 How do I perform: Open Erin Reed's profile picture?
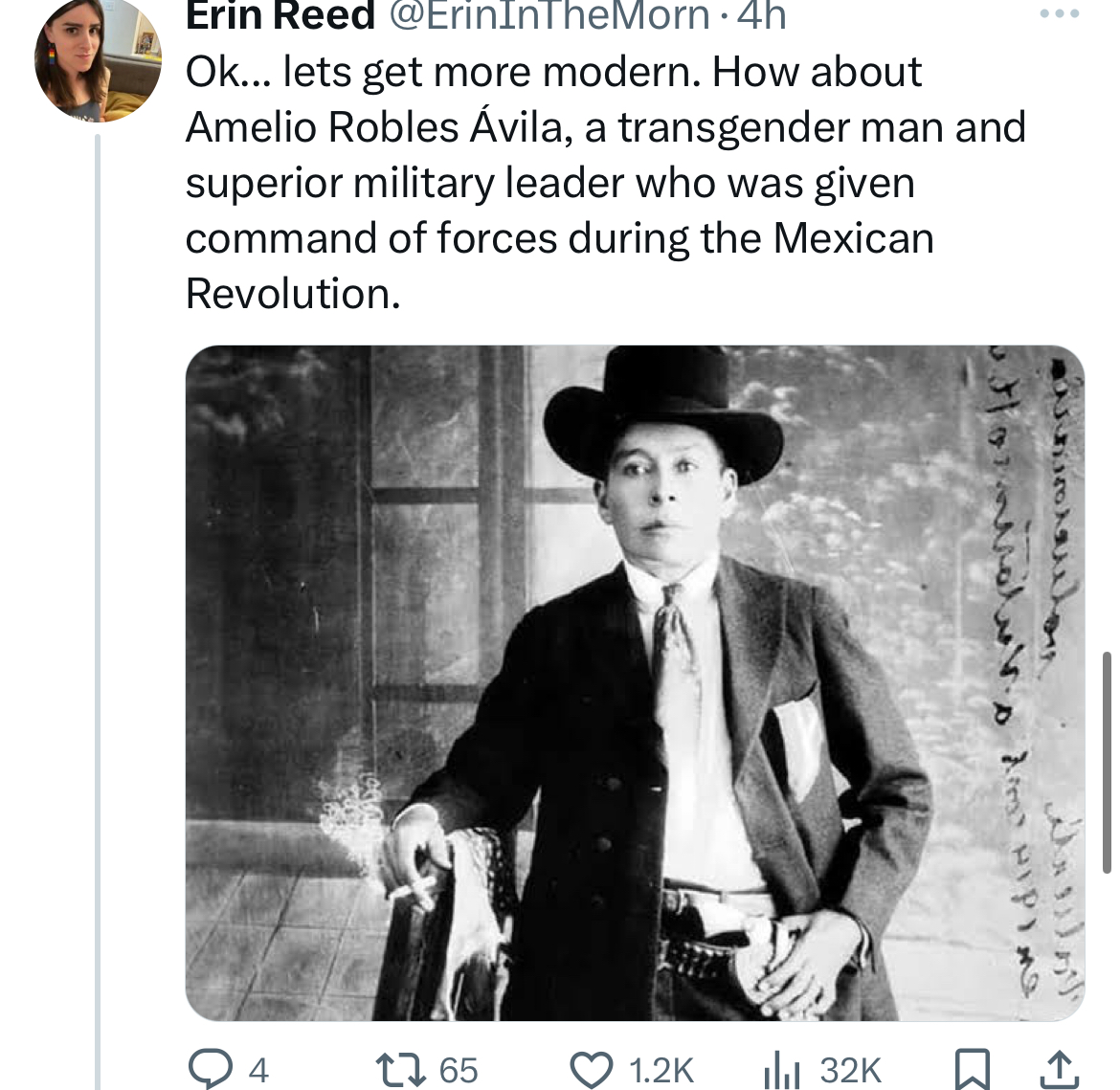[97, 59]
